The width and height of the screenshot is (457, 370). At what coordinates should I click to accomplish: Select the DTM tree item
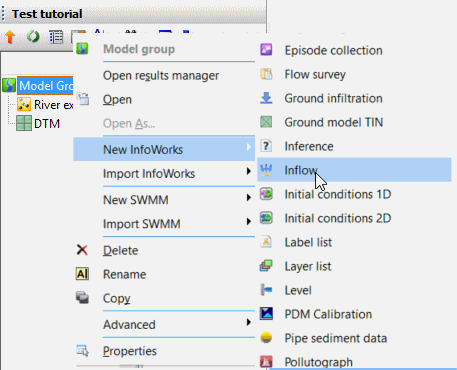pyautogui.click(x=47, y=124)
